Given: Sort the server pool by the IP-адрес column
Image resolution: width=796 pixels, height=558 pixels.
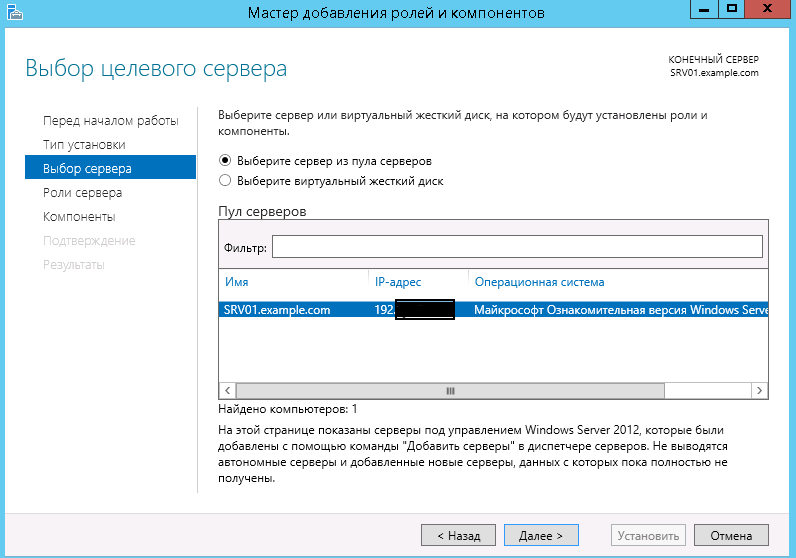Looking at the screenshot, I should (398, 282).
